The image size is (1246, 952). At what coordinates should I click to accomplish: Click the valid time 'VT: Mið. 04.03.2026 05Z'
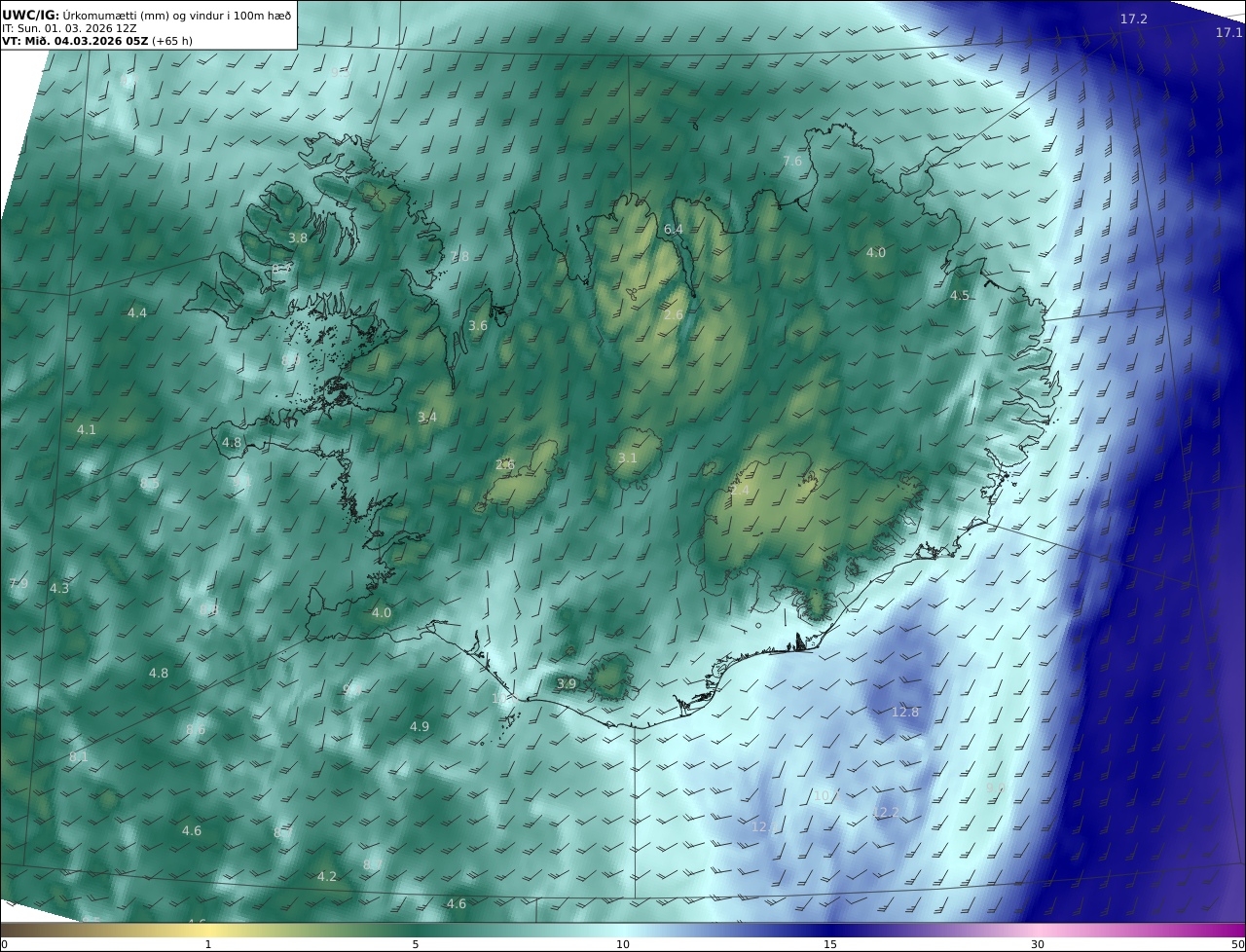click(75, 41)
